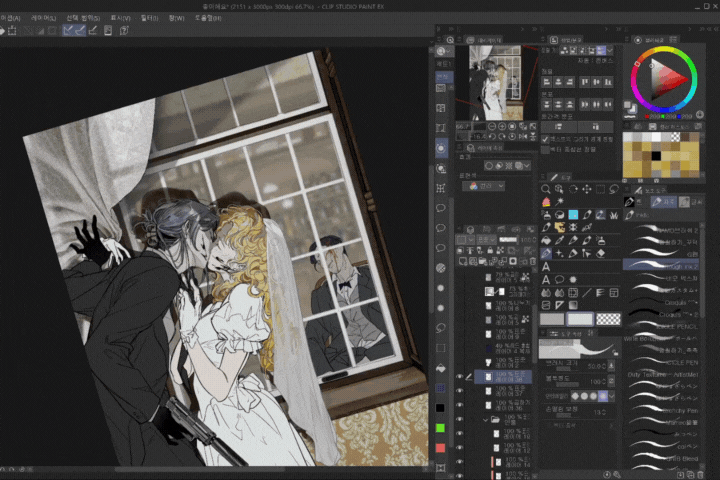Select the Move layer cross-arrow tool
The height and width of the screenshot is (480, 720).
586,189
